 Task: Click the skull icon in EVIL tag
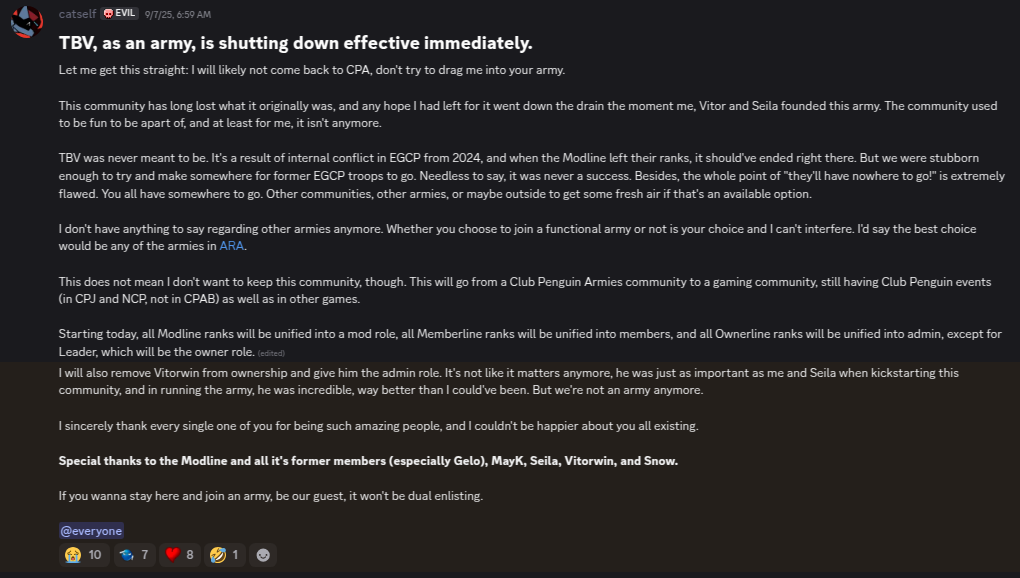[108, 14]
